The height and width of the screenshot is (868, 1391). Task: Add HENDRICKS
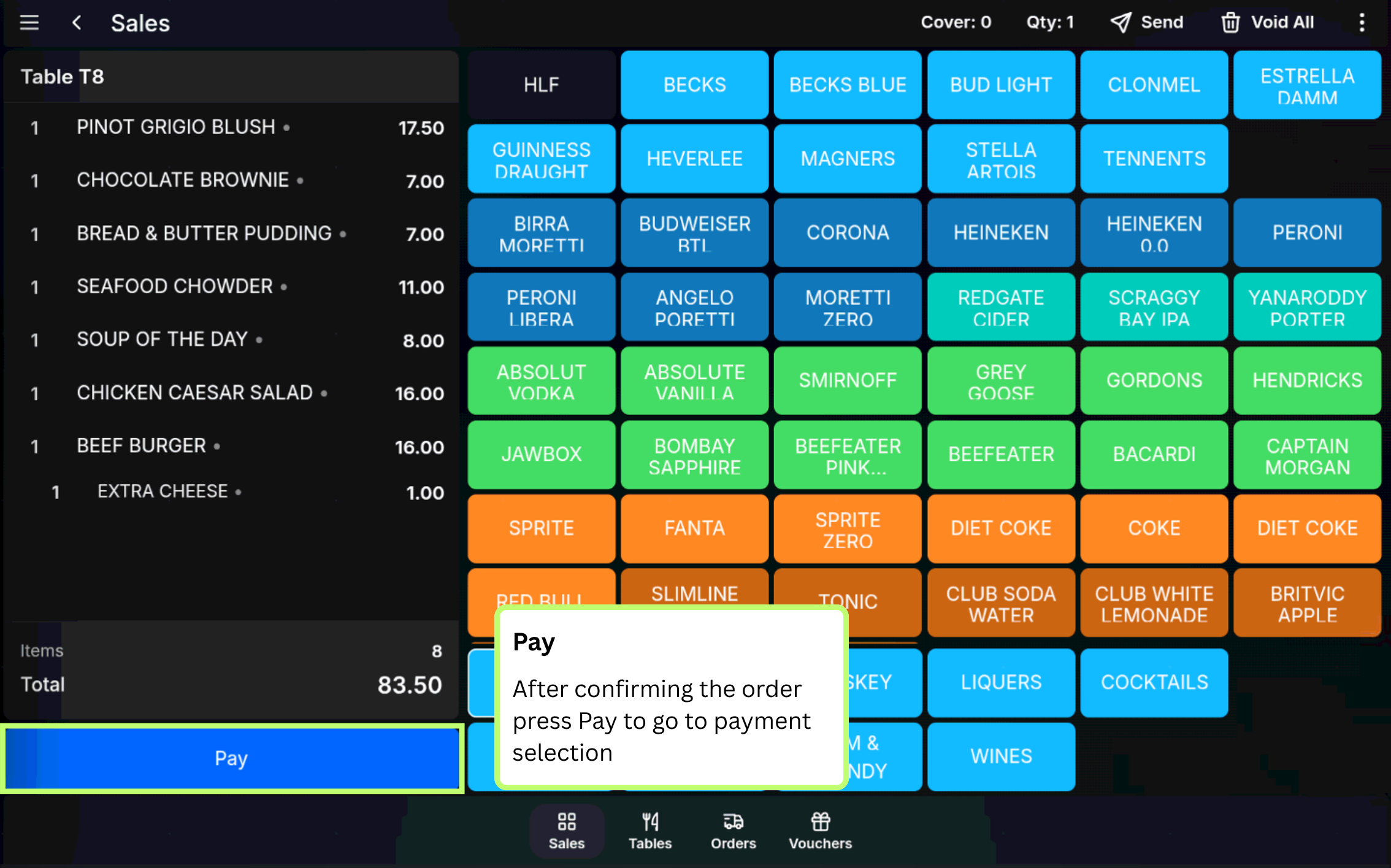[x=1308, y=381]
